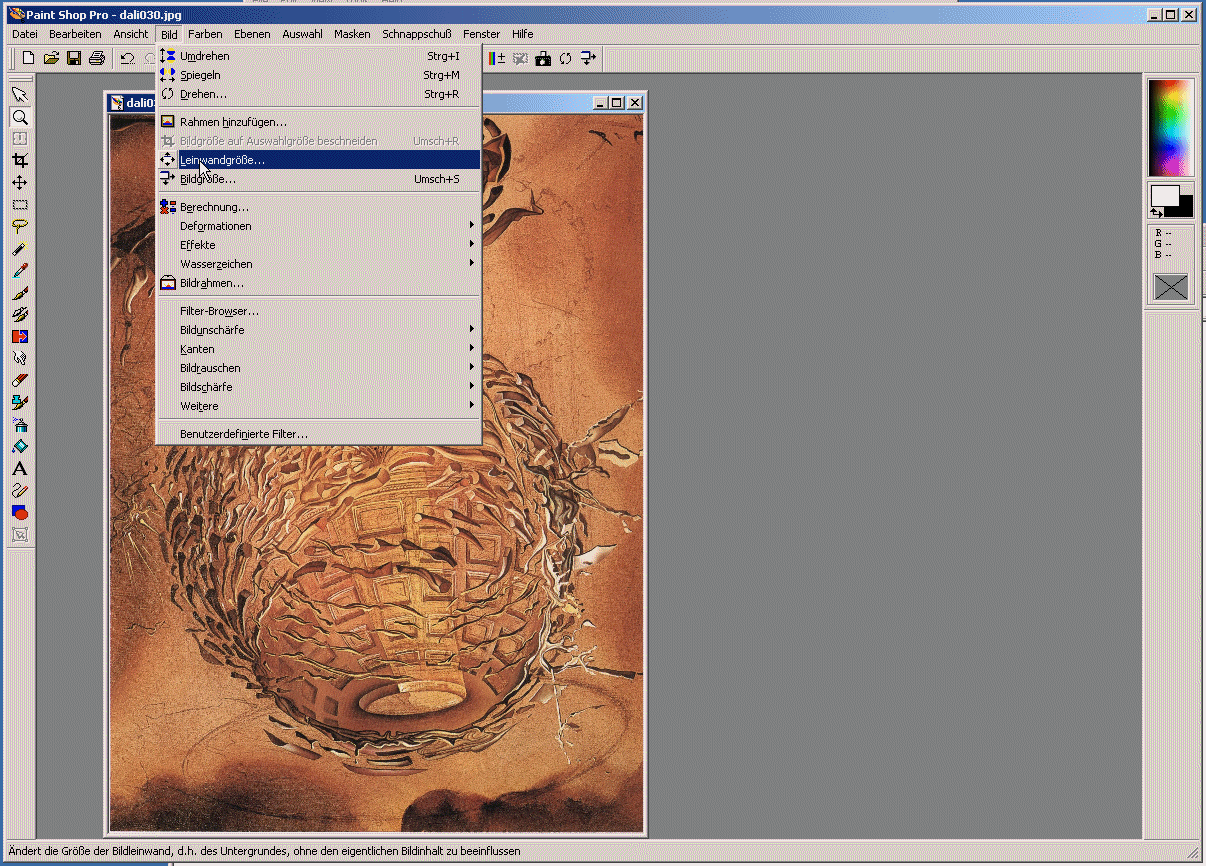Select the Arrow pointer tool
This screenshot has height=866, width=1206.
pos(19,95)
